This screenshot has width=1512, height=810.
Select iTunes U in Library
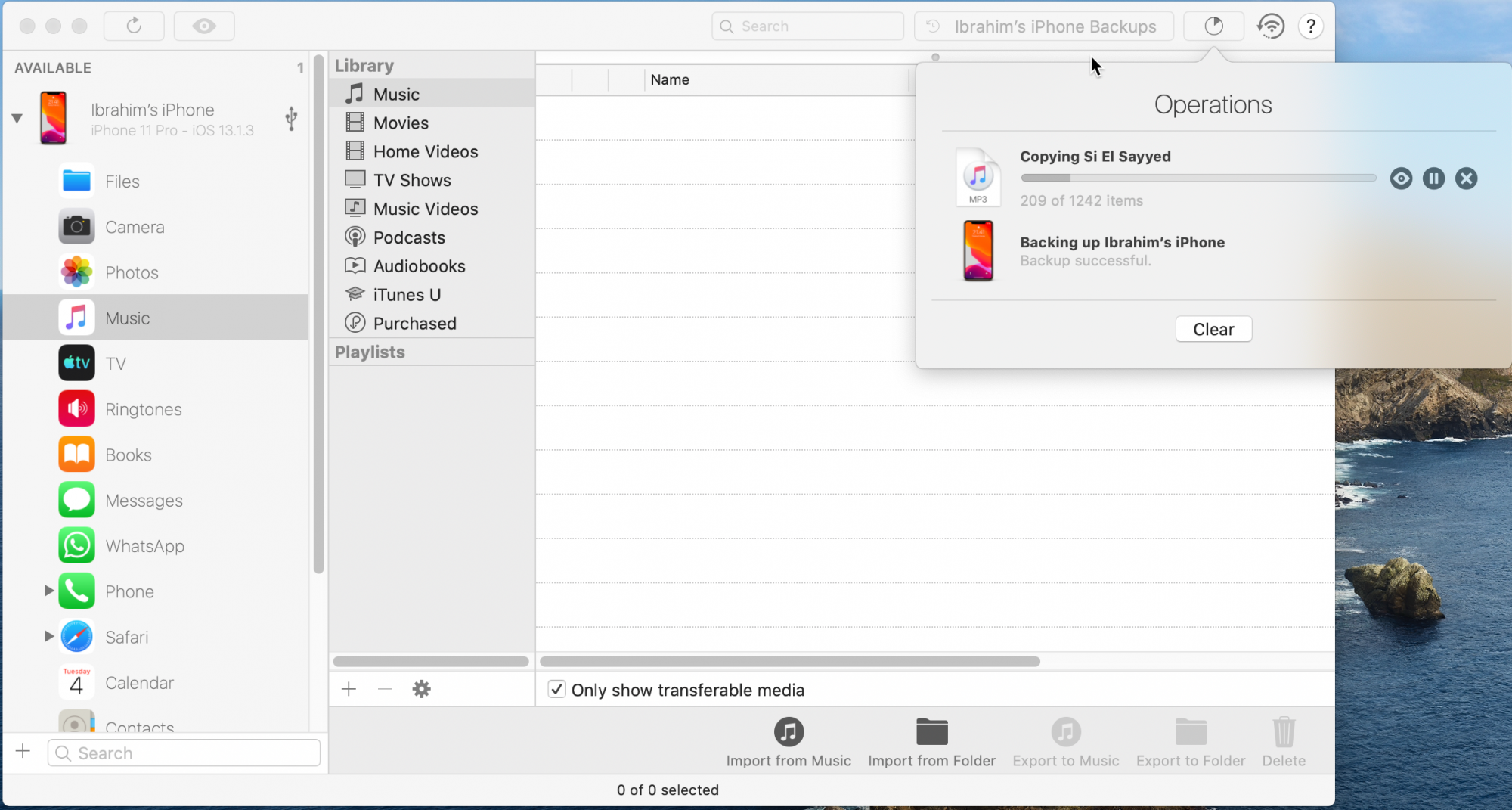(x=432, y=295)
